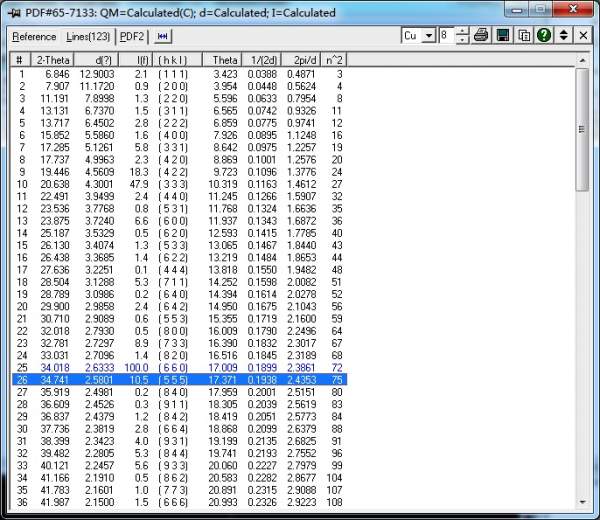The image size is (600, 520).
Task: Select the ( 9 1 1 ) reflection row
Action: click(178, 404)
